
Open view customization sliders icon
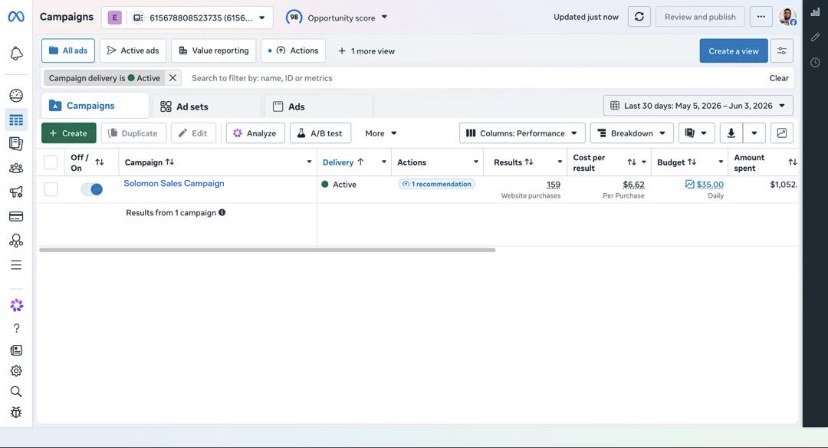(782, 51)
